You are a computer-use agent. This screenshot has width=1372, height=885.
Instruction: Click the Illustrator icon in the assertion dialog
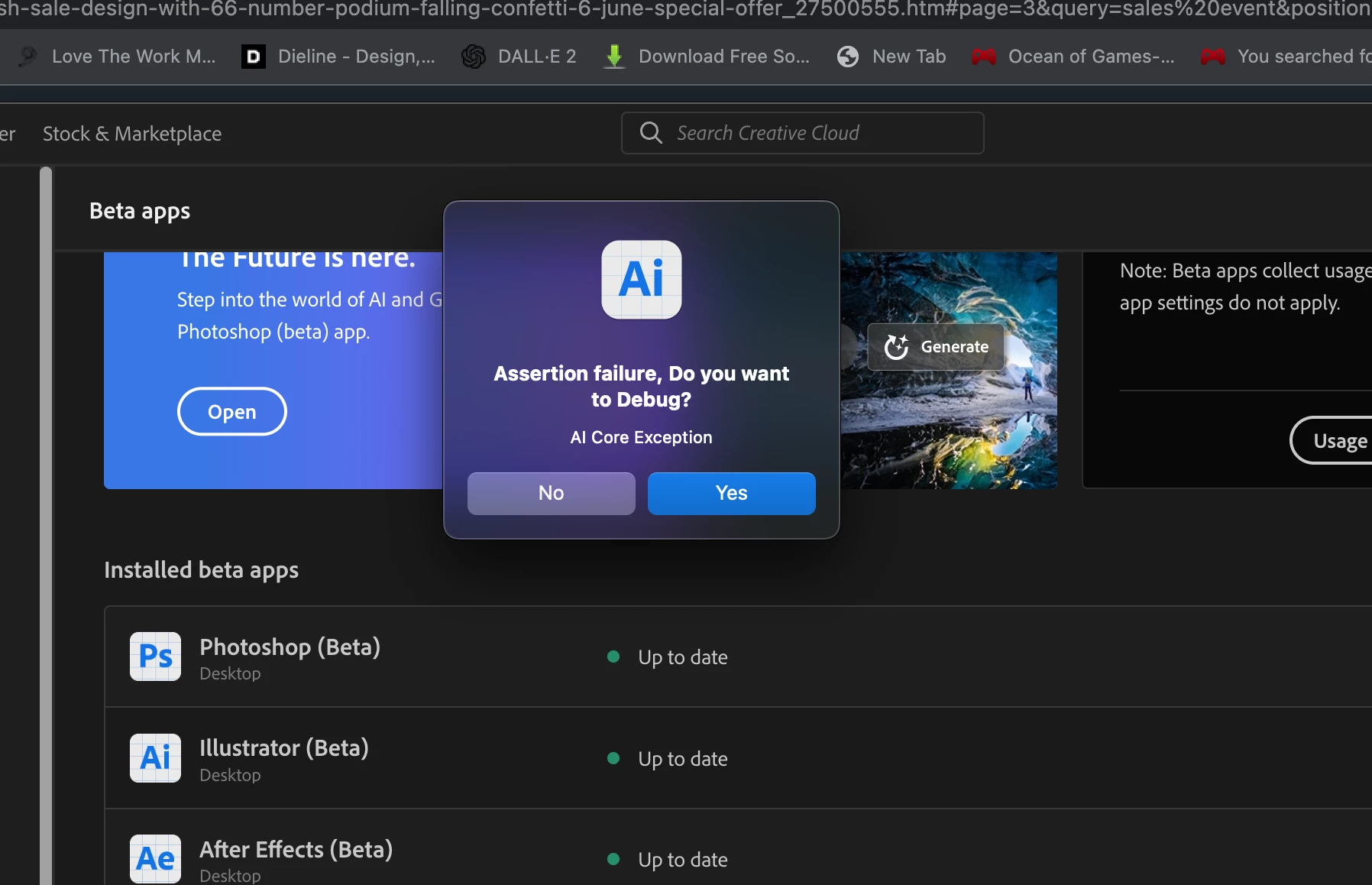pos(642,279)
